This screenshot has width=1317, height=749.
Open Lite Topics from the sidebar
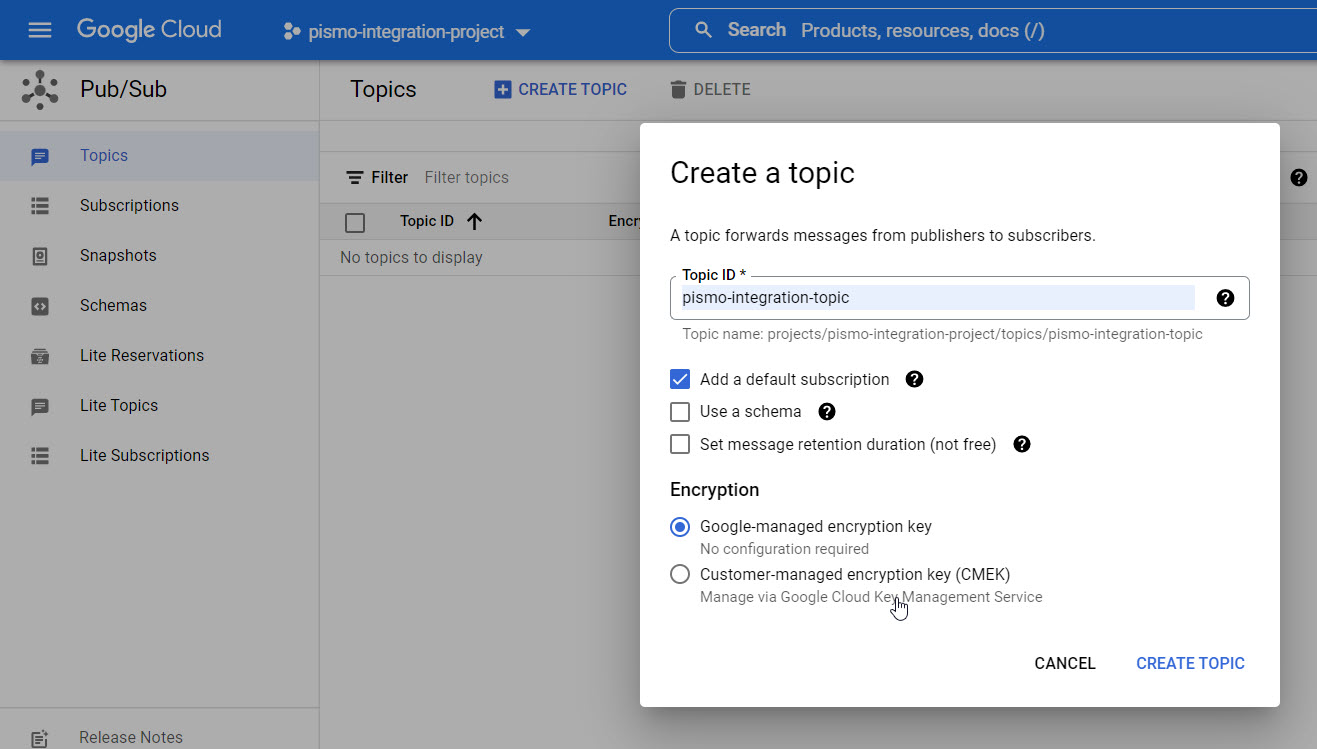pos(160,406)
